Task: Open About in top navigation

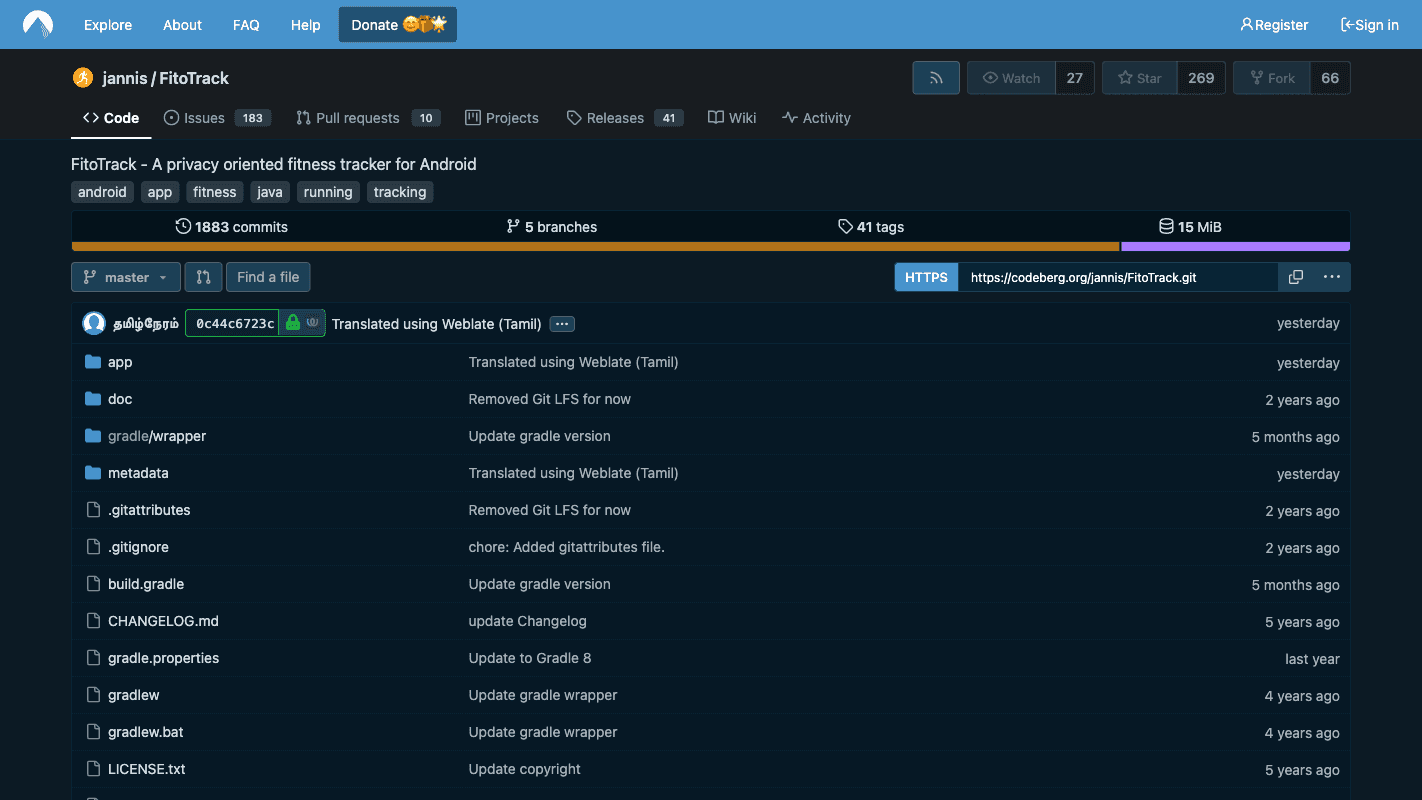Action: pyautogui.click(x=182, y=25)
